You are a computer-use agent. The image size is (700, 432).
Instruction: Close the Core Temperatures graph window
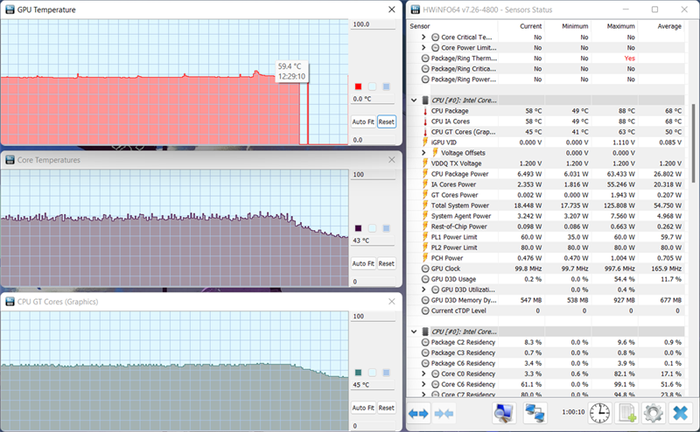pos(392,160)
